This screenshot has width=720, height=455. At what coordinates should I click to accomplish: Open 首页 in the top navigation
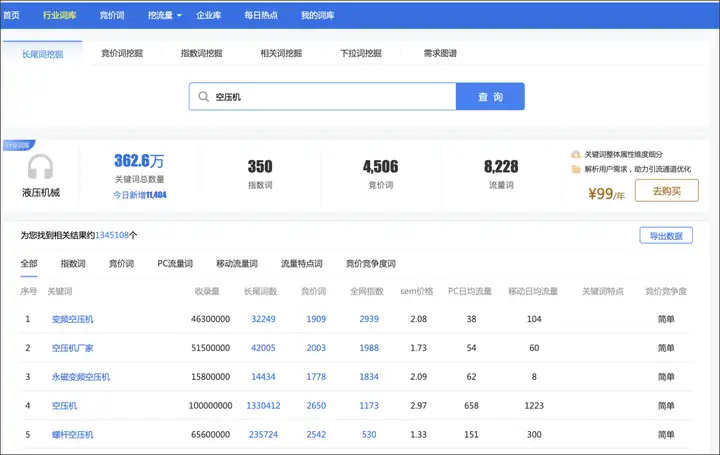pyautogui.click(x=11, y=15)
